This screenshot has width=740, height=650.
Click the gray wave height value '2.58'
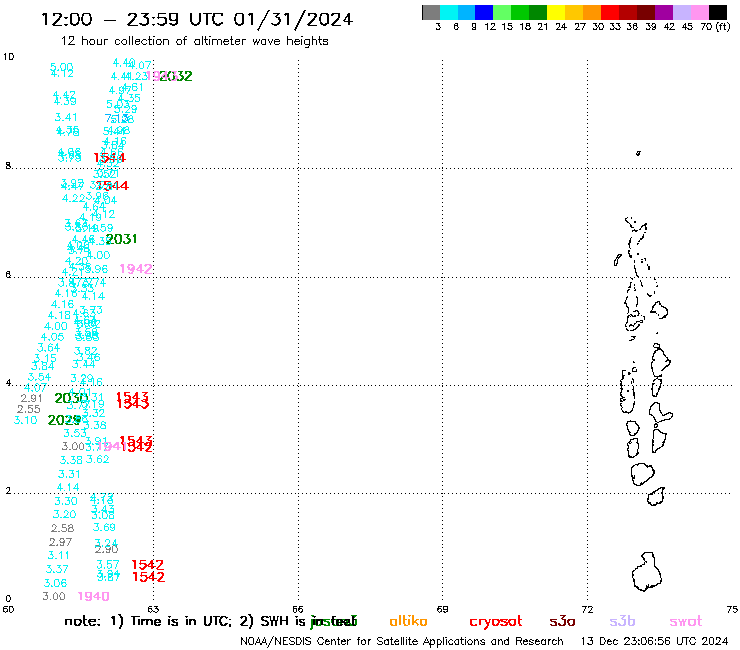(x=63, y=528)
